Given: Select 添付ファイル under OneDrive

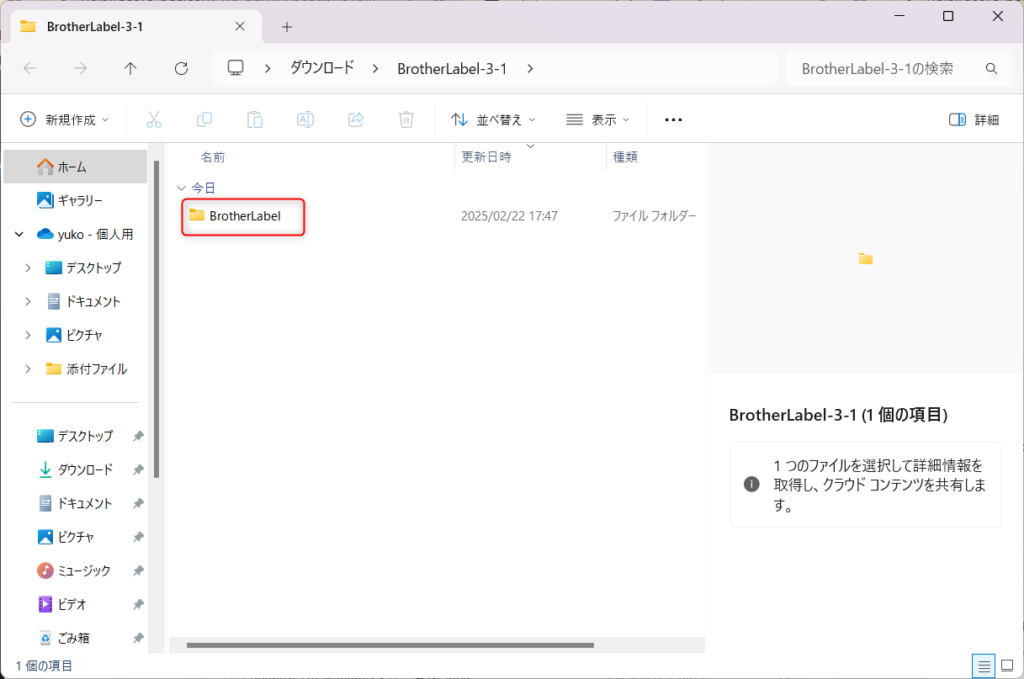Looking at the screenshot, I should [x=86, y=369].
